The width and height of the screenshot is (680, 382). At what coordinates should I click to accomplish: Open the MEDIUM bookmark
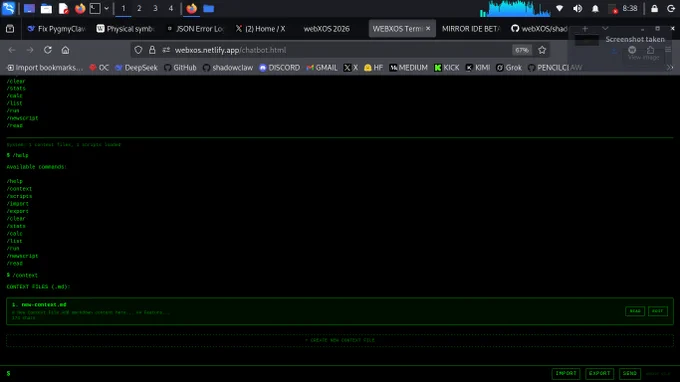[x=408, y=68]
